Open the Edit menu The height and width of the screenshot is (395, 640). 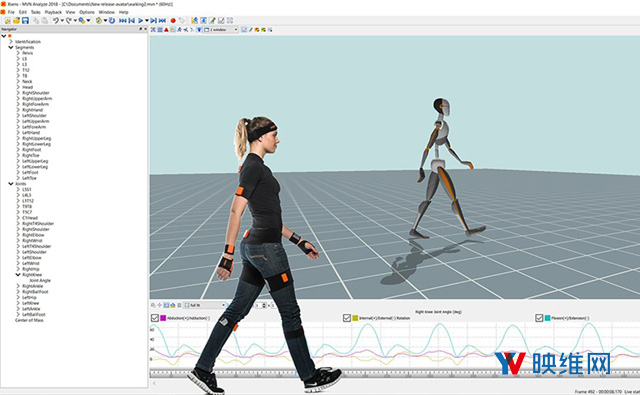[x=23, y=12]
